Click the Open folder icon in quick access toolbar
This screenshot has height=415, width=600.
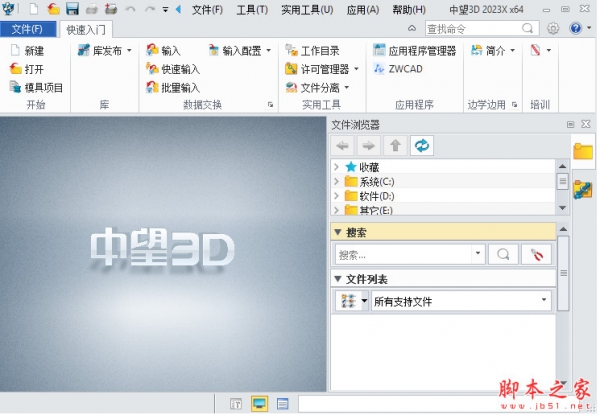click(53, 9)
